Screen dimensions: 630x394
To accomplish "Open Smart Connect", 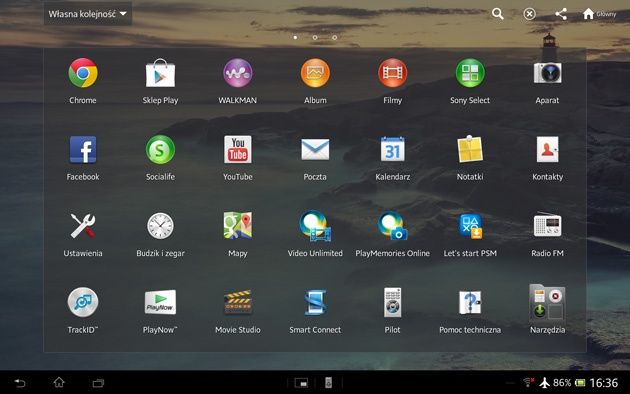I will [x=315, y=302].
